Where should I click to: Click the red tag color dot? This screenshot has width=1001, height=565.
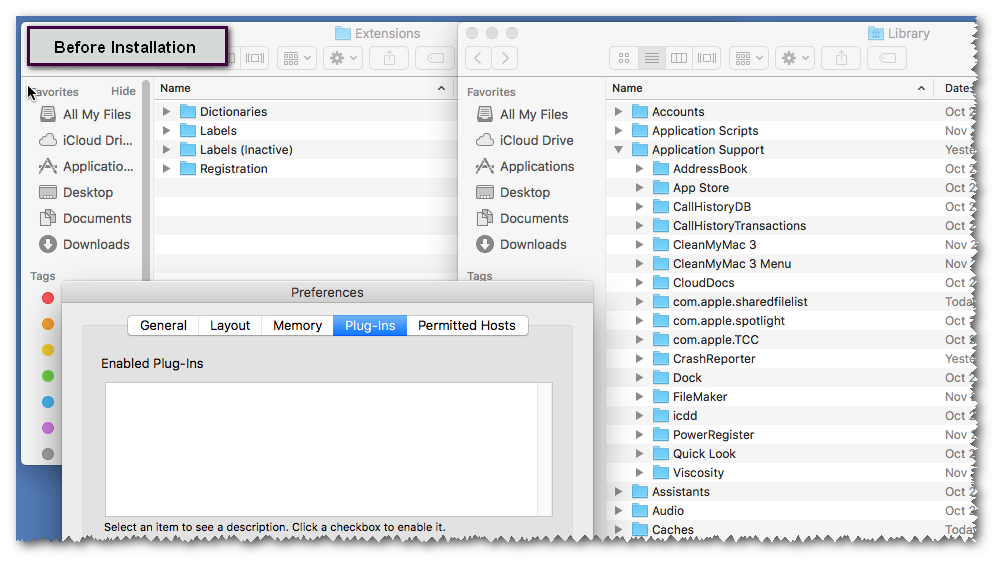coord(48,298)
